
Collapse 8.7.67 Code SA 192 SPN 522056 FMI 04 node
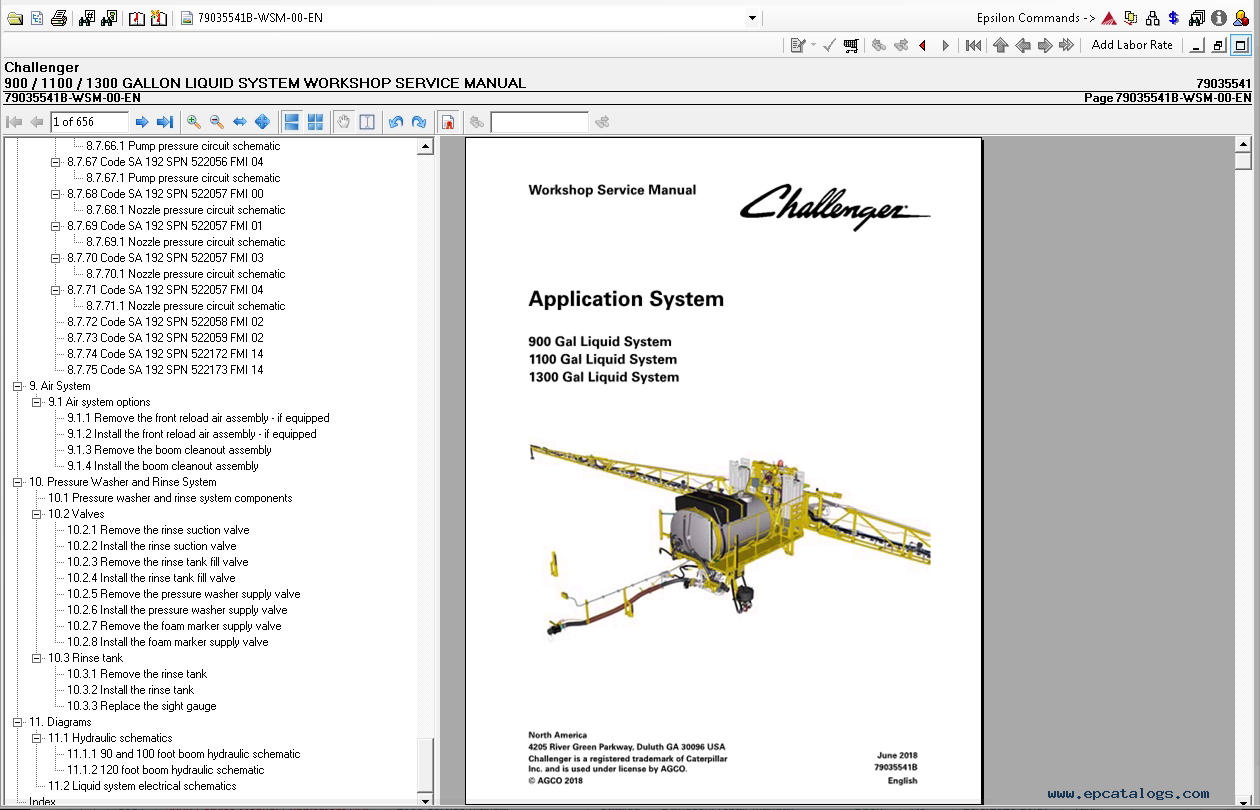coord(56,162)
